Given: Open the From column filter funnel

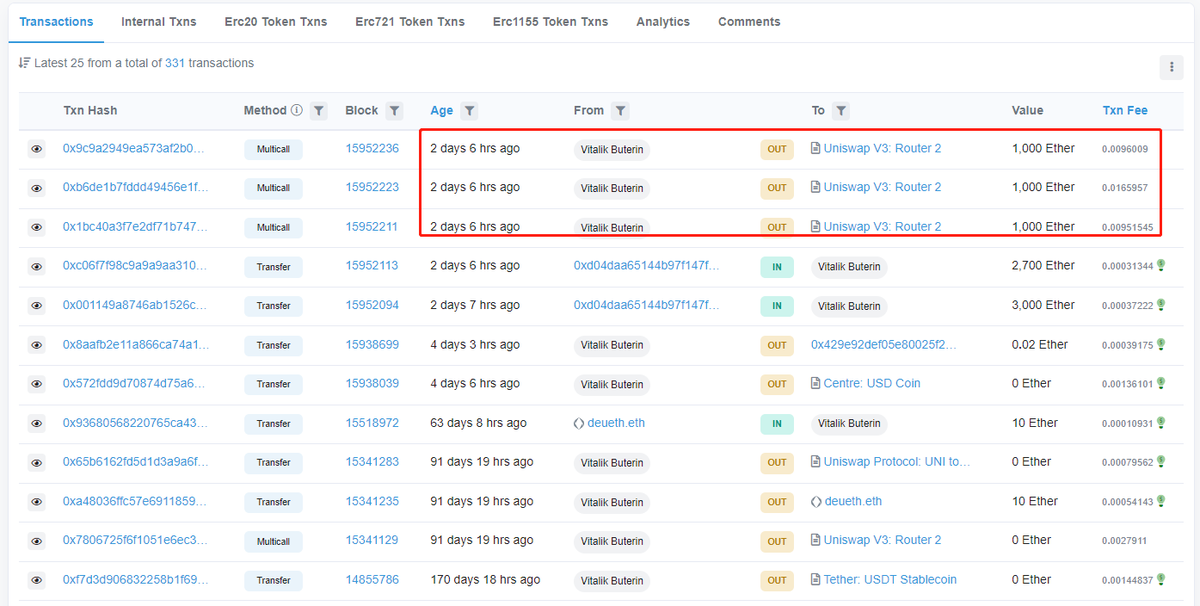Looking at the screenshot, I should pos(620,110).
